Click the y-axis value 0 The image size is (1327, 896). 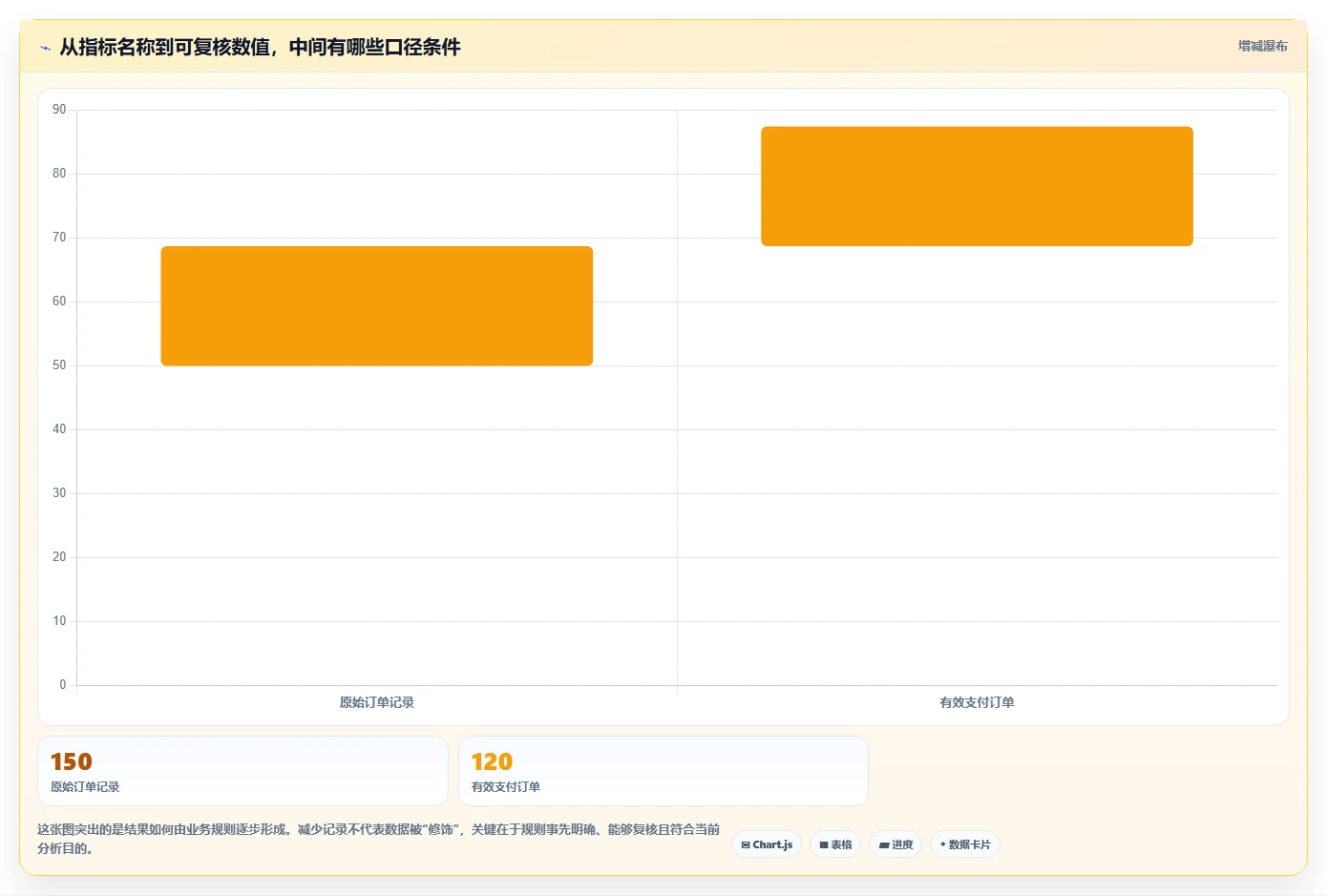(x=63, y=684)
